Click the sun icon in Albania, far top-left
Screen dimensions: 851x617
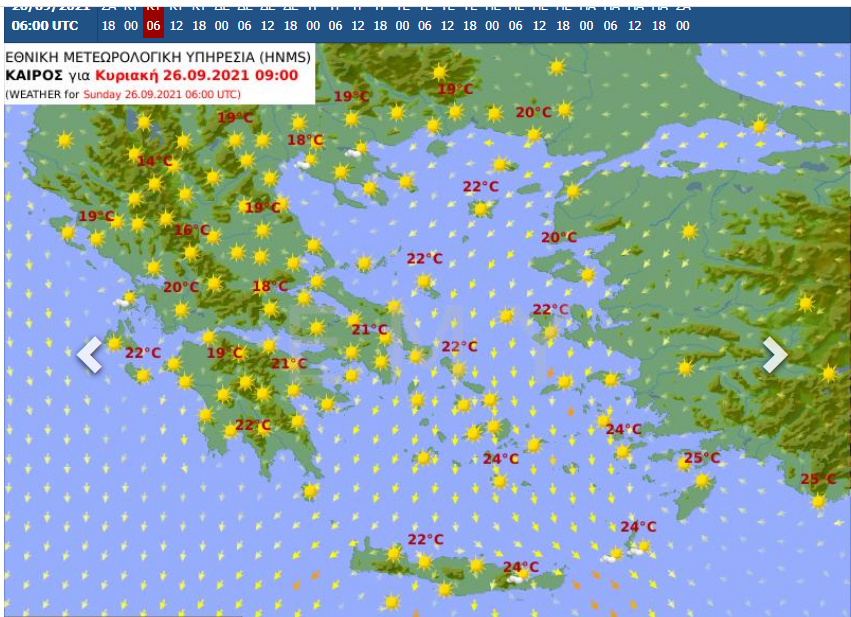tap(65, 140)
